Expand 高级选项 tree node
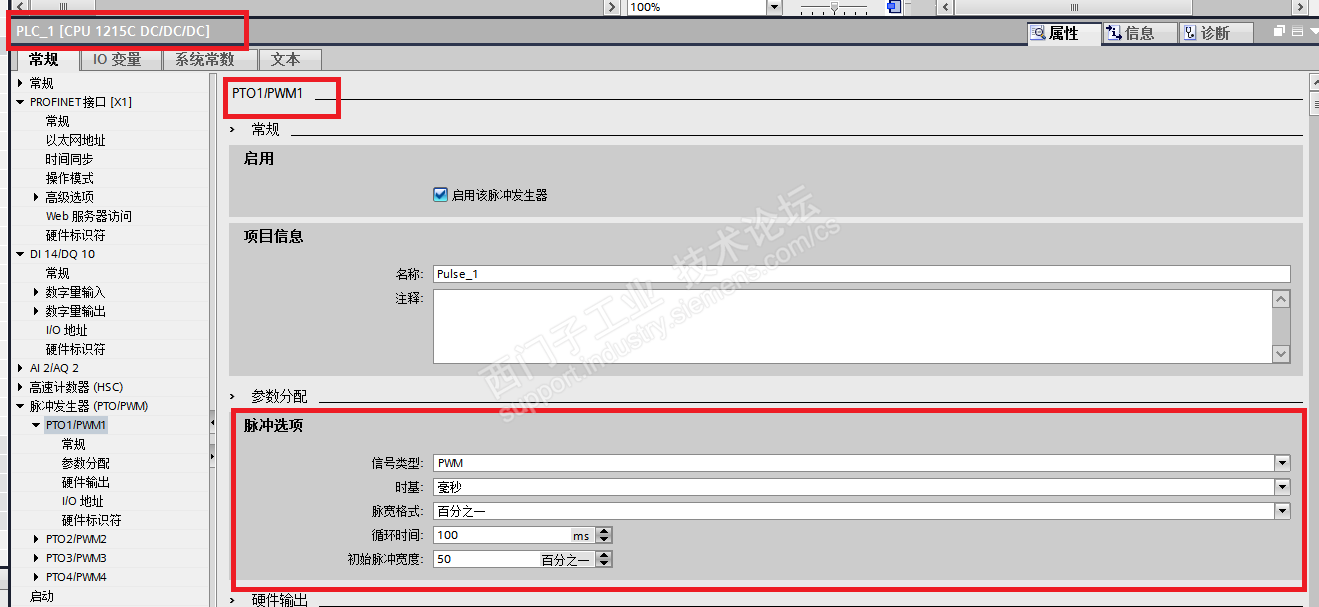This screenshot has height=607, width=1319. tap(37, 197)
